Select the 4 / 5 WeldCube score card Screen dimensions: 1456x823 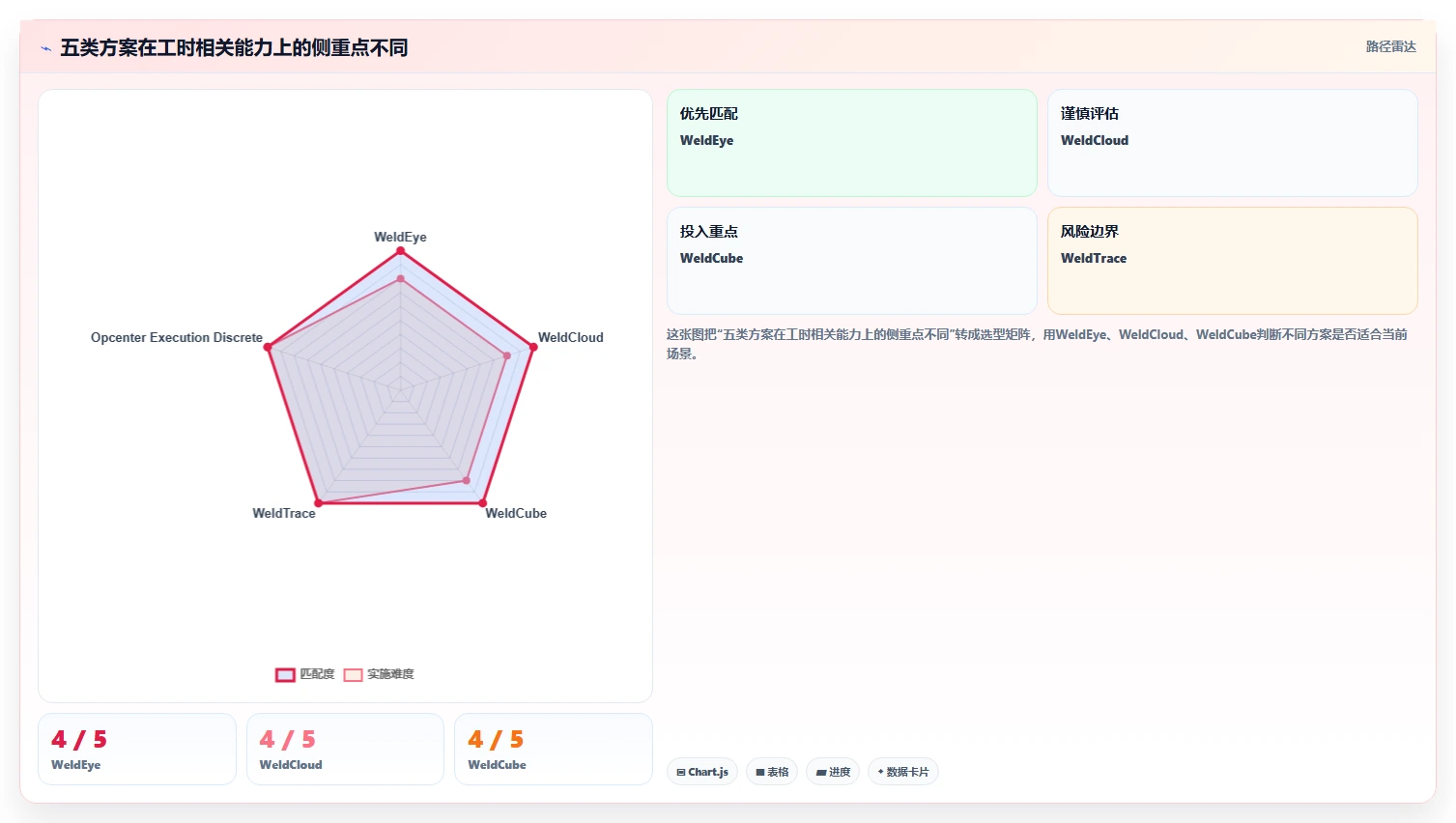click(x=554, y=750)
